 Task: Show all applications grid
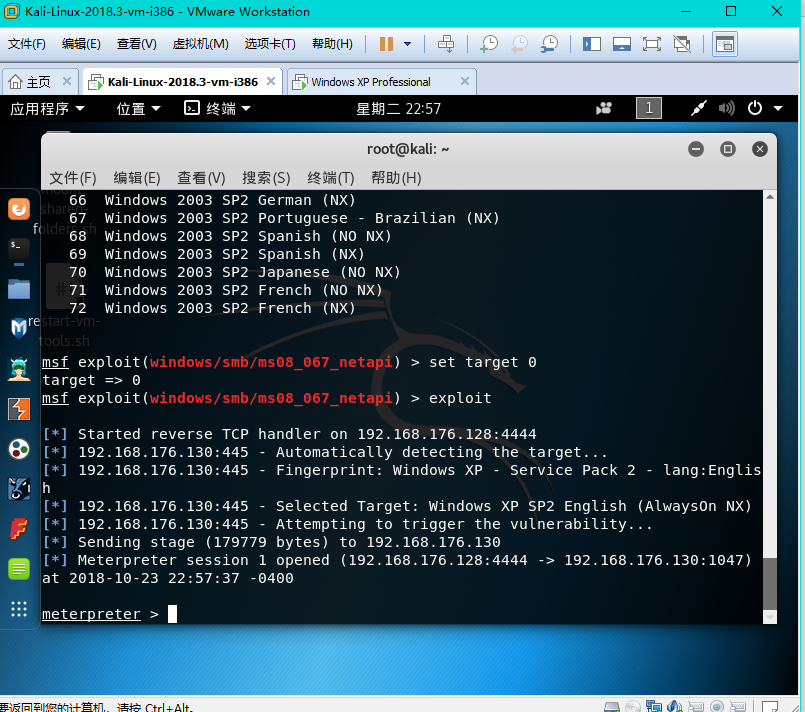[19, 609]
